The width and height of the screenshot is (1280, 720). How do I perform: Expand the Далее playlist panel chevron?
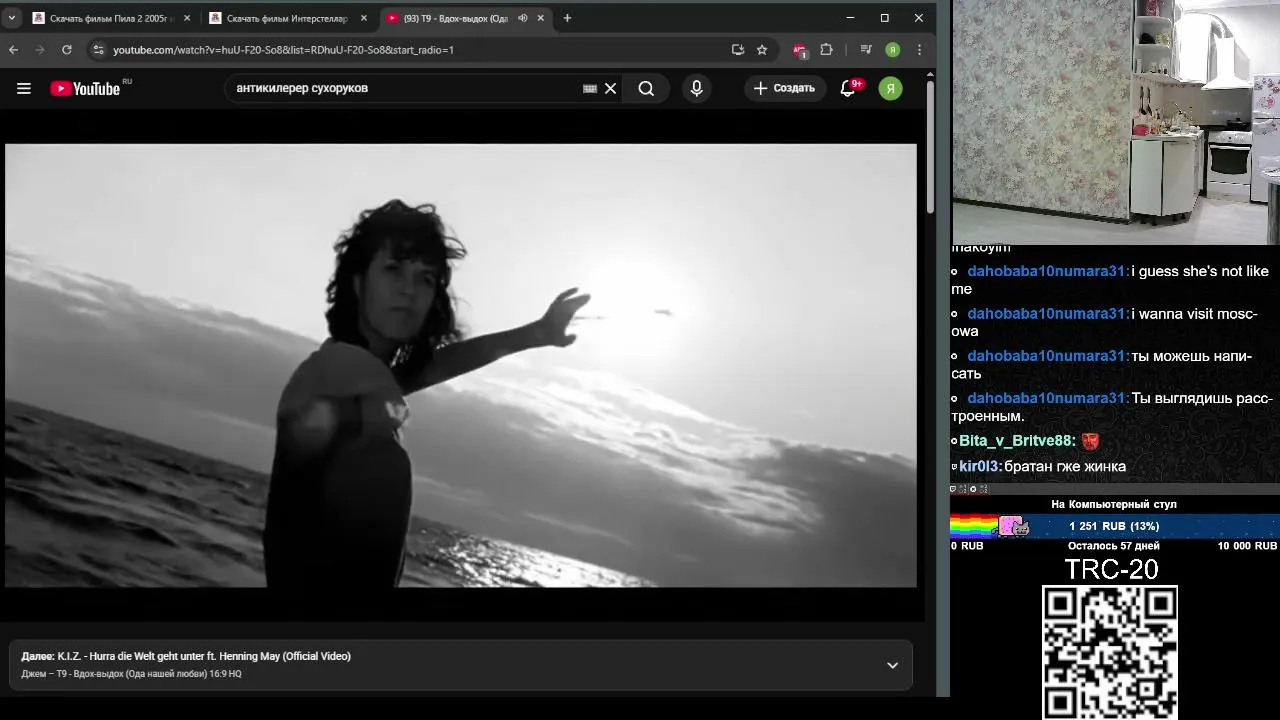(x=892, y=665)
